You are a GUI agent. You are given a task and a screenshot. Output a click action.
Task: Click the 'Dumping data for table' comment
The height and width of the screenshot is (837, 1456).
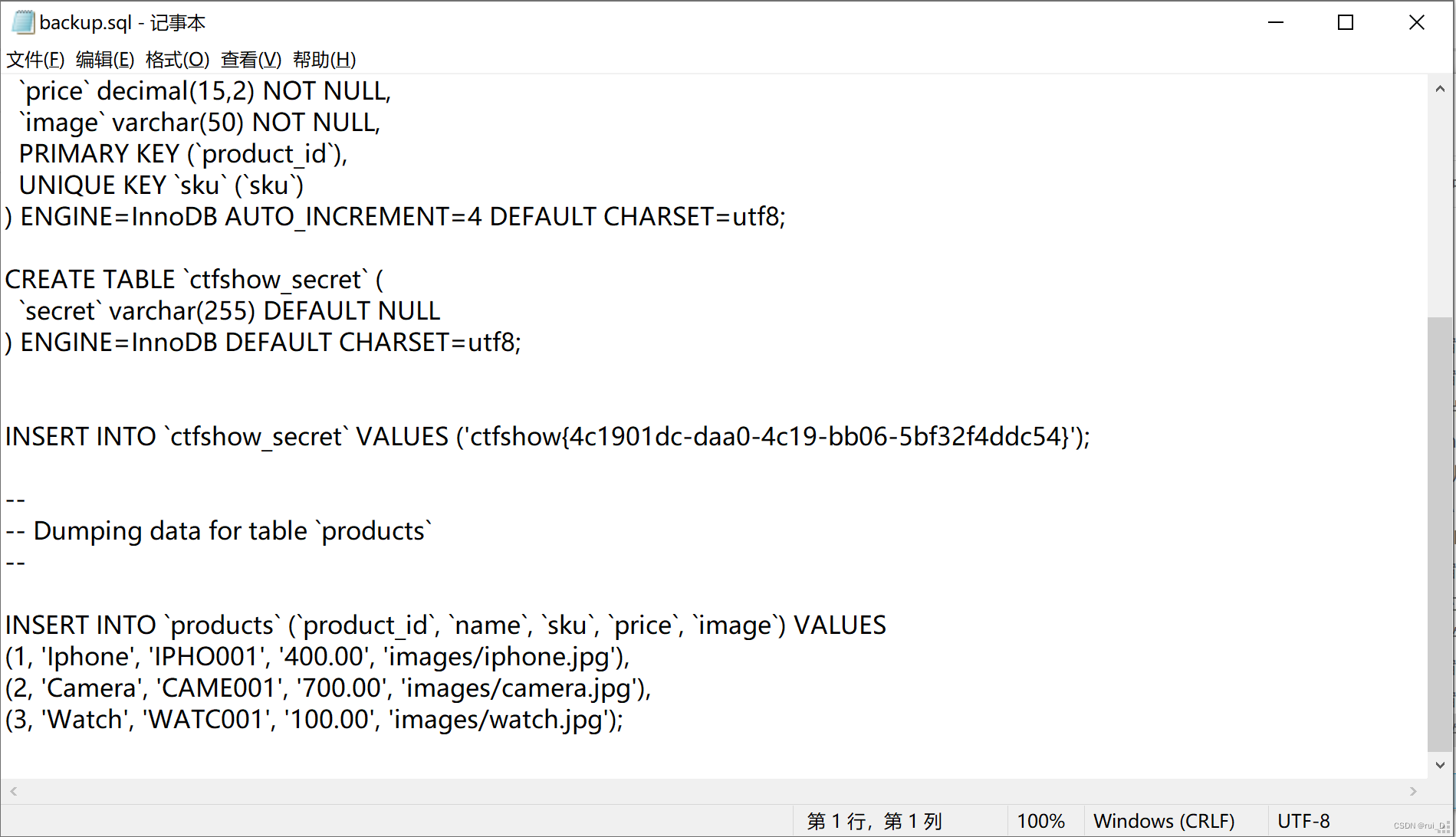click(x=219, y=531)
